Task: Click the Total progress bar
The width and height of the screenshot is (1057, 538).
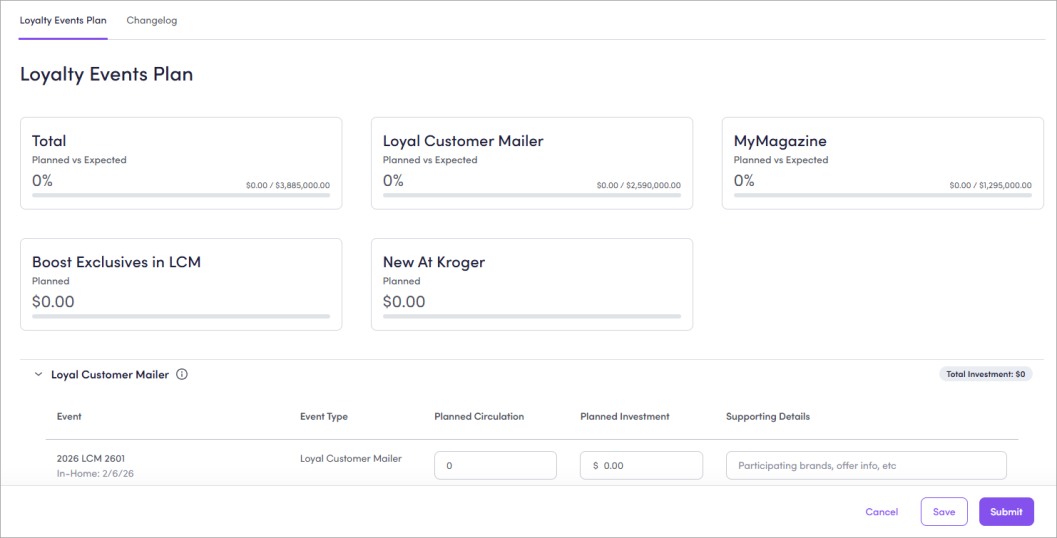Action: (181, 195)
